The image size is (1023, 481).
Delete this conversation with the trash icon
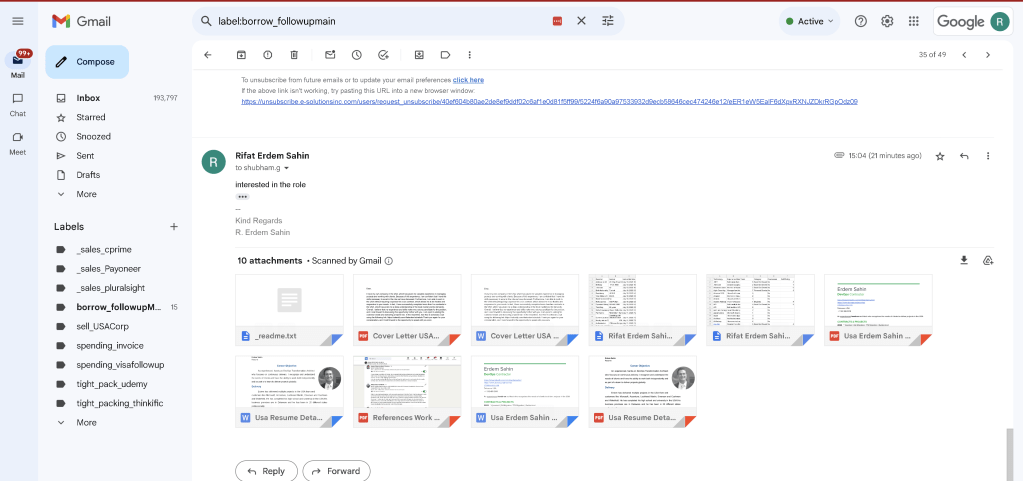coord(294,55)
